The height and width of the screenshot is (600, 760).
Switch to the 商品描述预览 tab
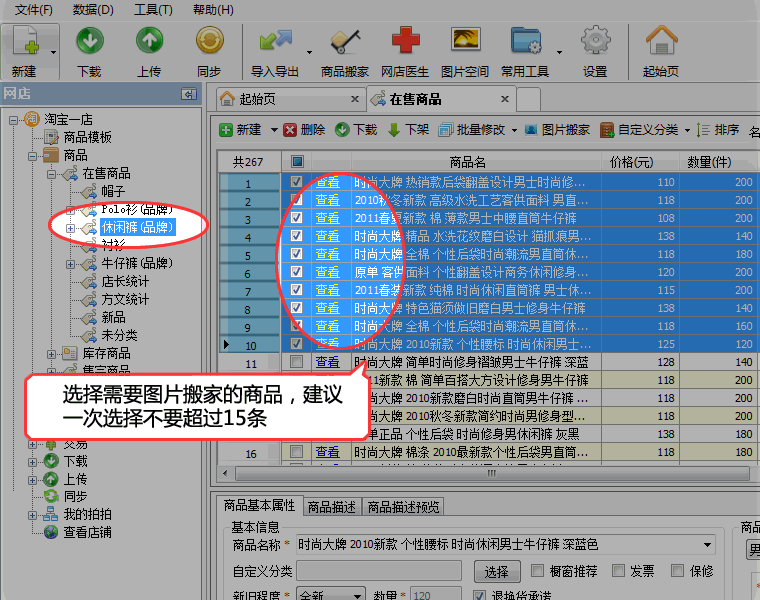click(403, 507)
